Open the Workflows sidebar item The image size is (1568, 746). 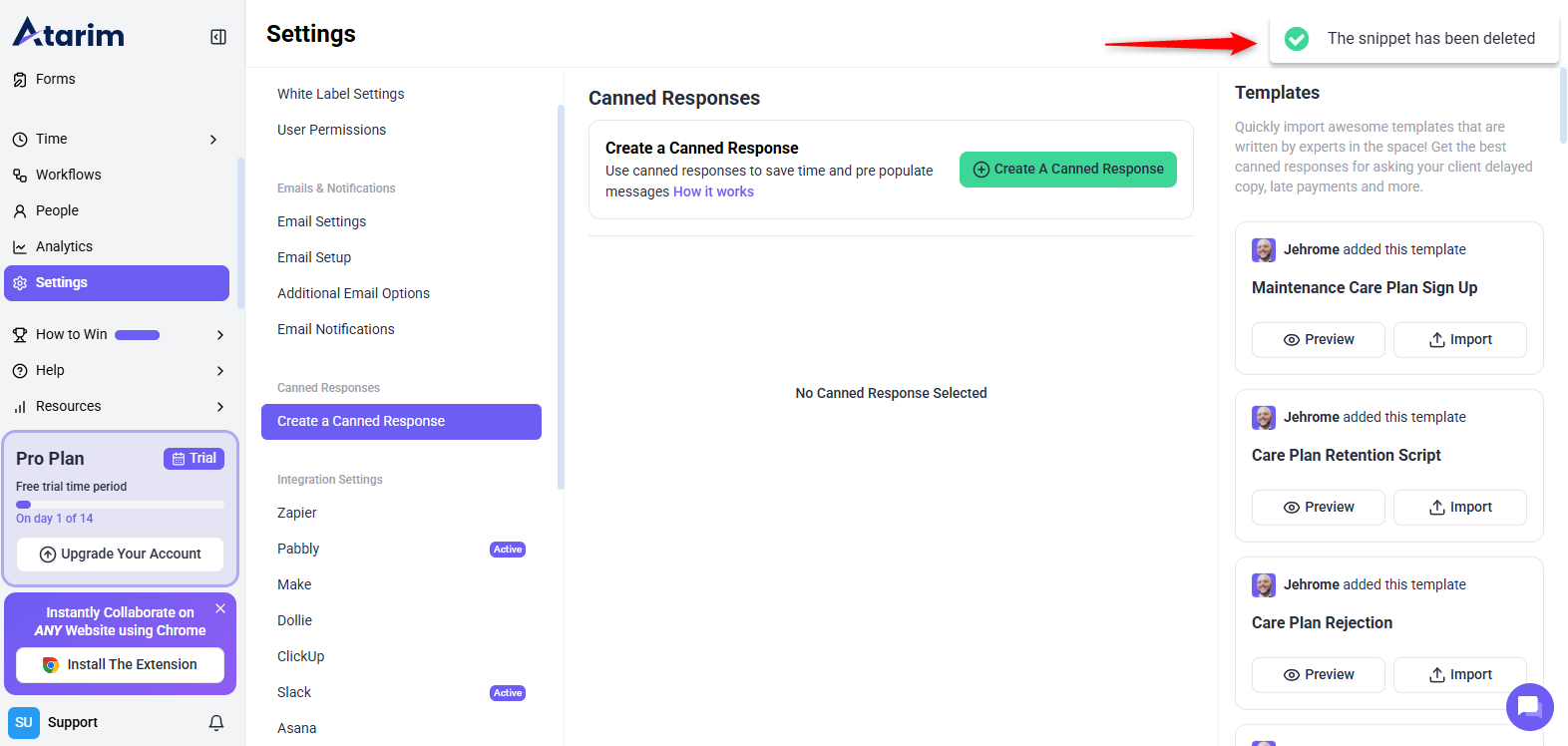(68, 175)
